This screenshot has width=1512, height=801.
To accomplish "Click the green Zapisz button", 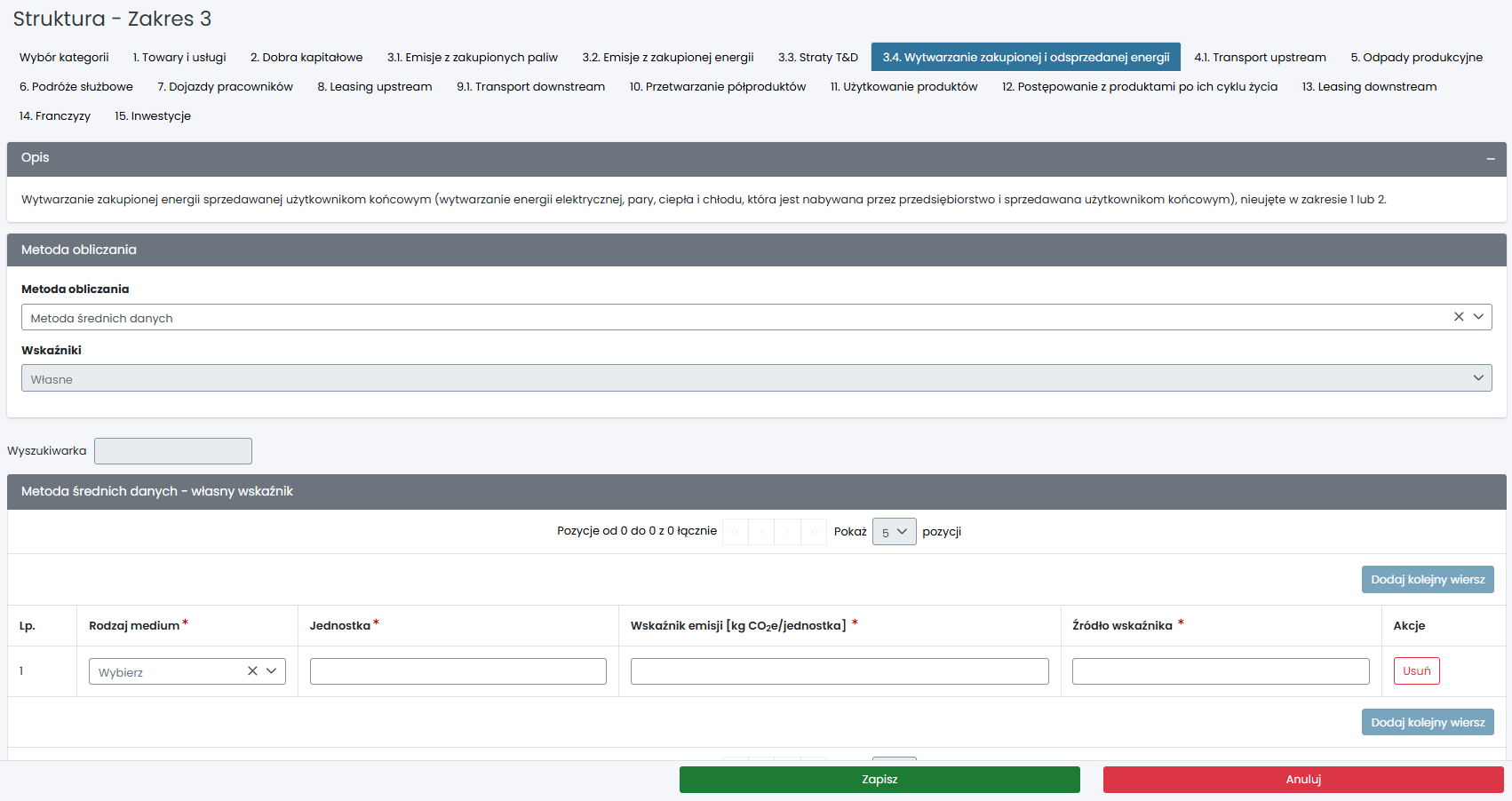I will click(x=879, y=780).
